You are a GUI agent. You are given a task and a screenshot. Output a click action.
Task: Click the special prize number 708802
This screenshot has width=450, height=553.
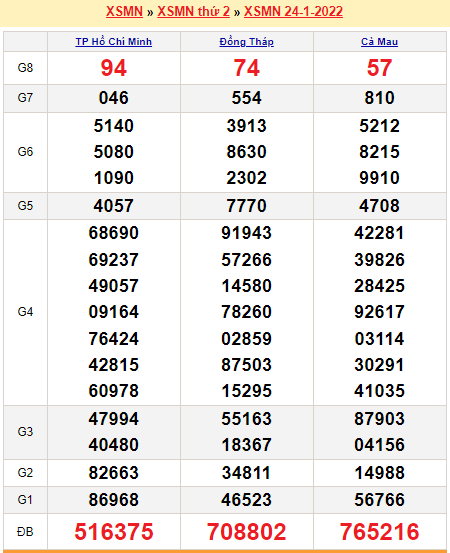tap(246, 531)
